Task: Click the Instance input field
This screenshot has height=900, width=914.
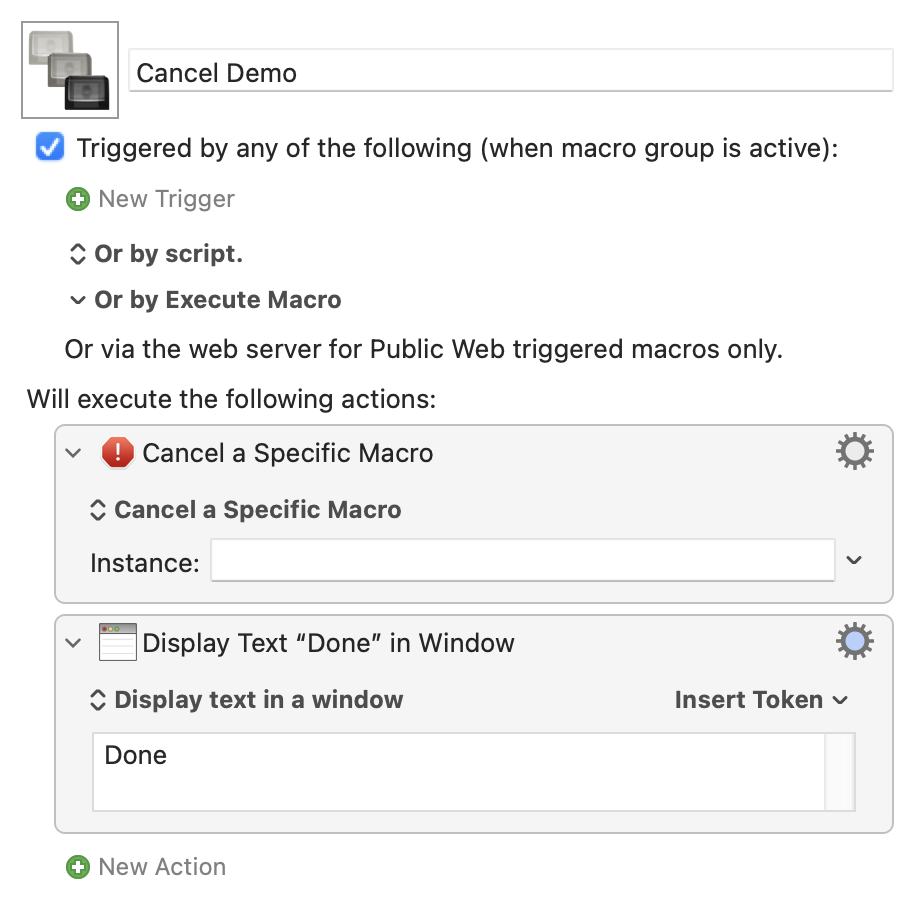Action: tap(523, 560)
